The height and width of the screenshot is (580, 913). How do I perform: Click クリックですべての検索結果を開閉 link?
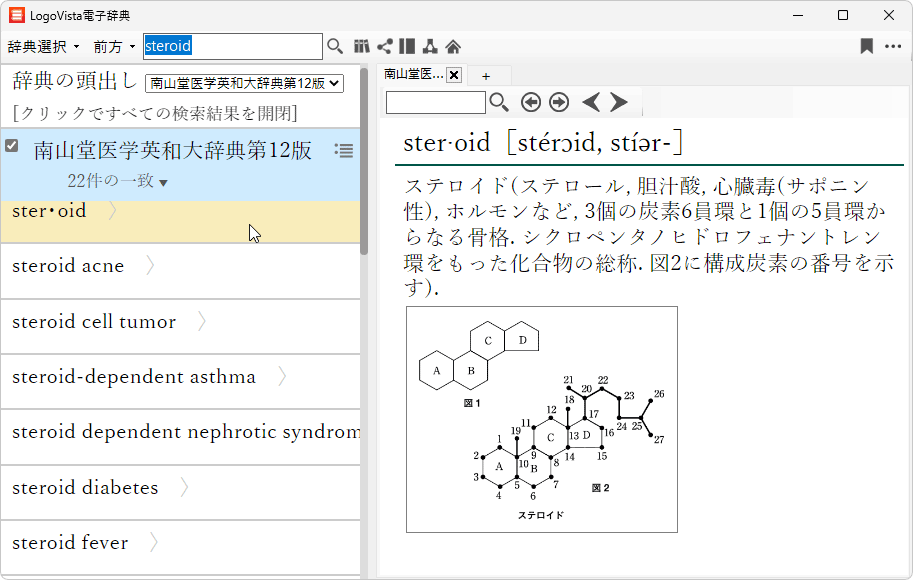154,113
